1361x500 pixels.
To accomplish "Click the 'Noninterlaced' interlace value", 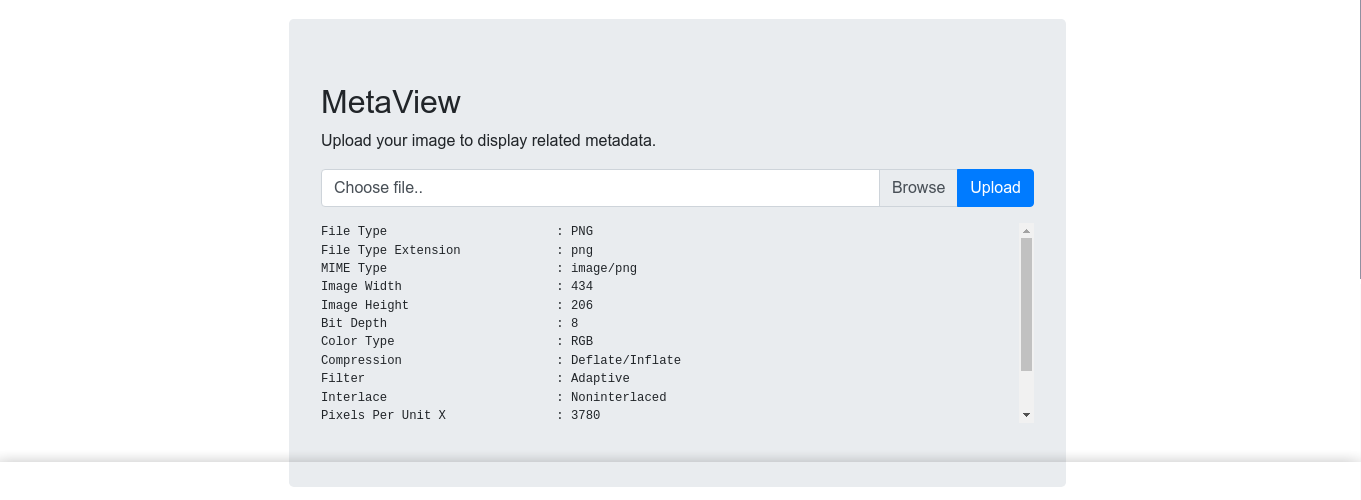I will click(618, 397).
